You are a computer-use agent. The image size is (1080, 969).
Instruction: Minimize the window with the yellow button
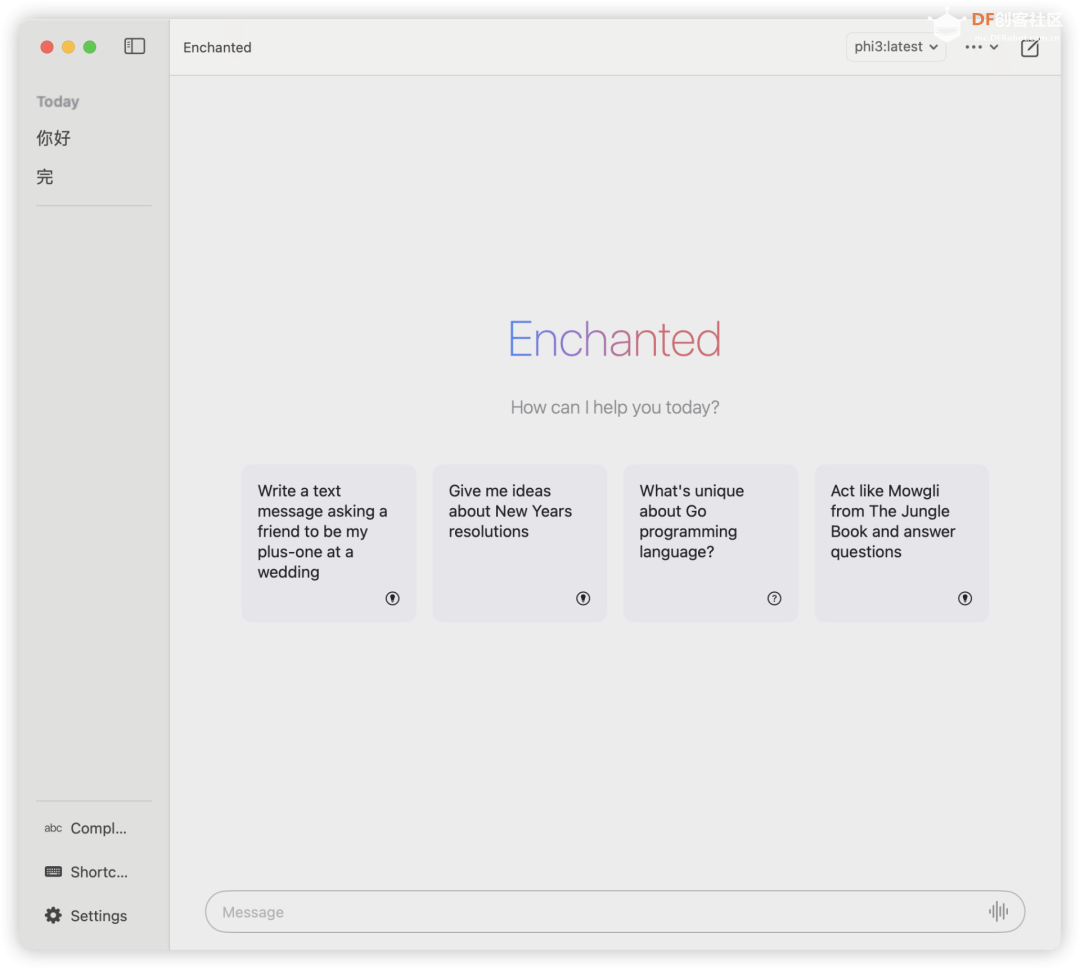pyautogui.click(x=68, y=47)
